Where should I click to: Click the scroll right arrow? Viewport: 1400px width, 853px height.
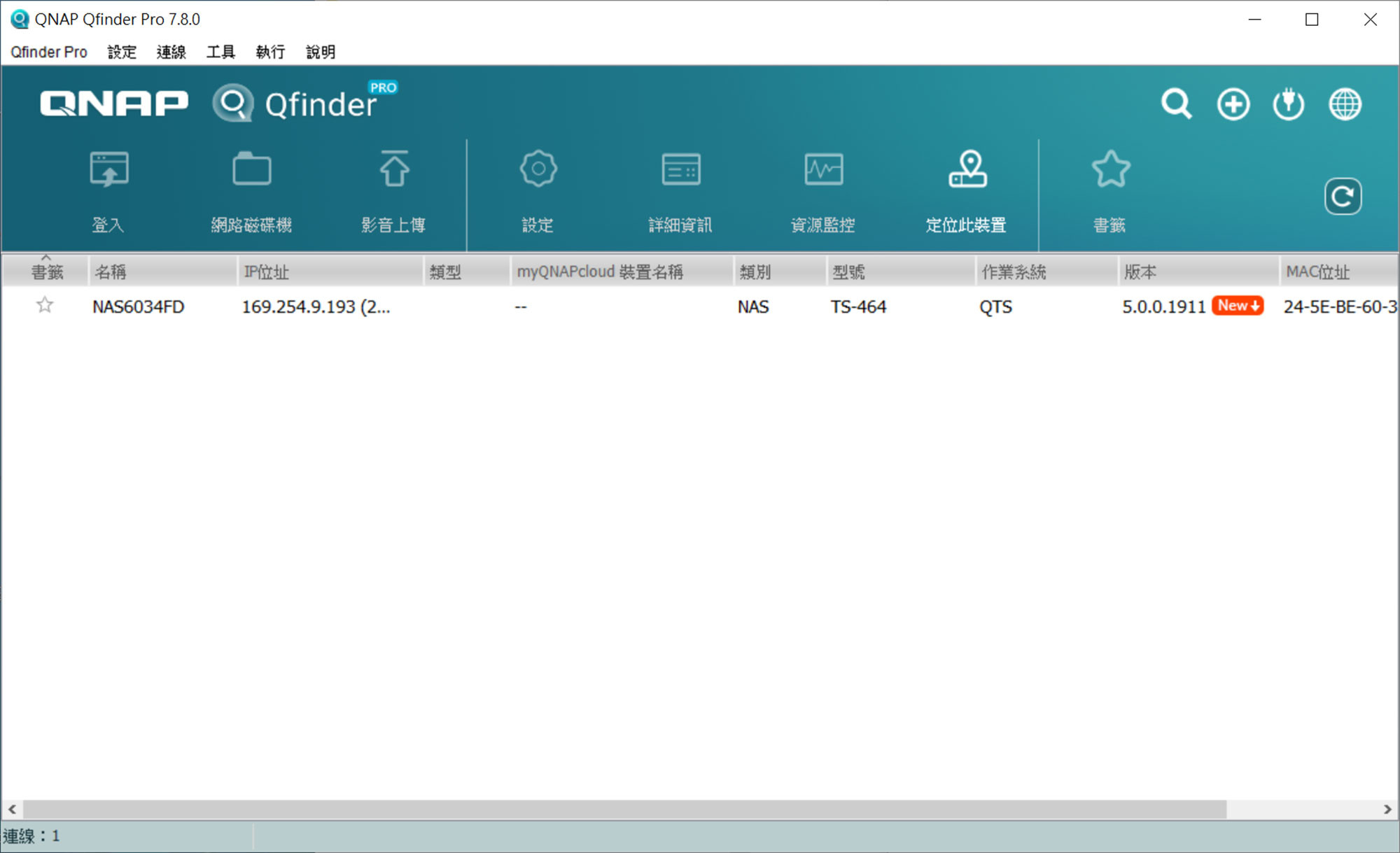tap(1387, 809)
